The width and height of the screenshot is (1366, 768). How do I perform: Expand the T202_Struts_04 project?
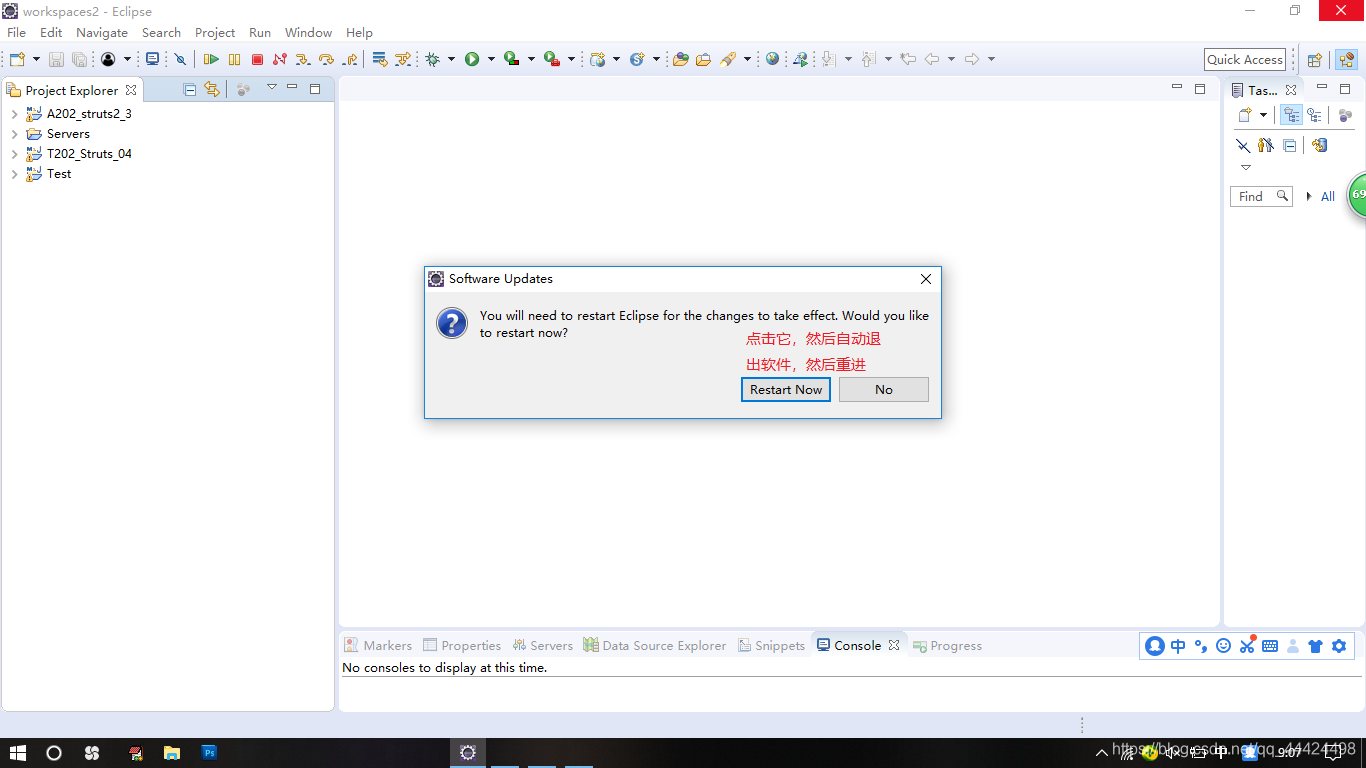pyautogui.click(x=14, y=154)
